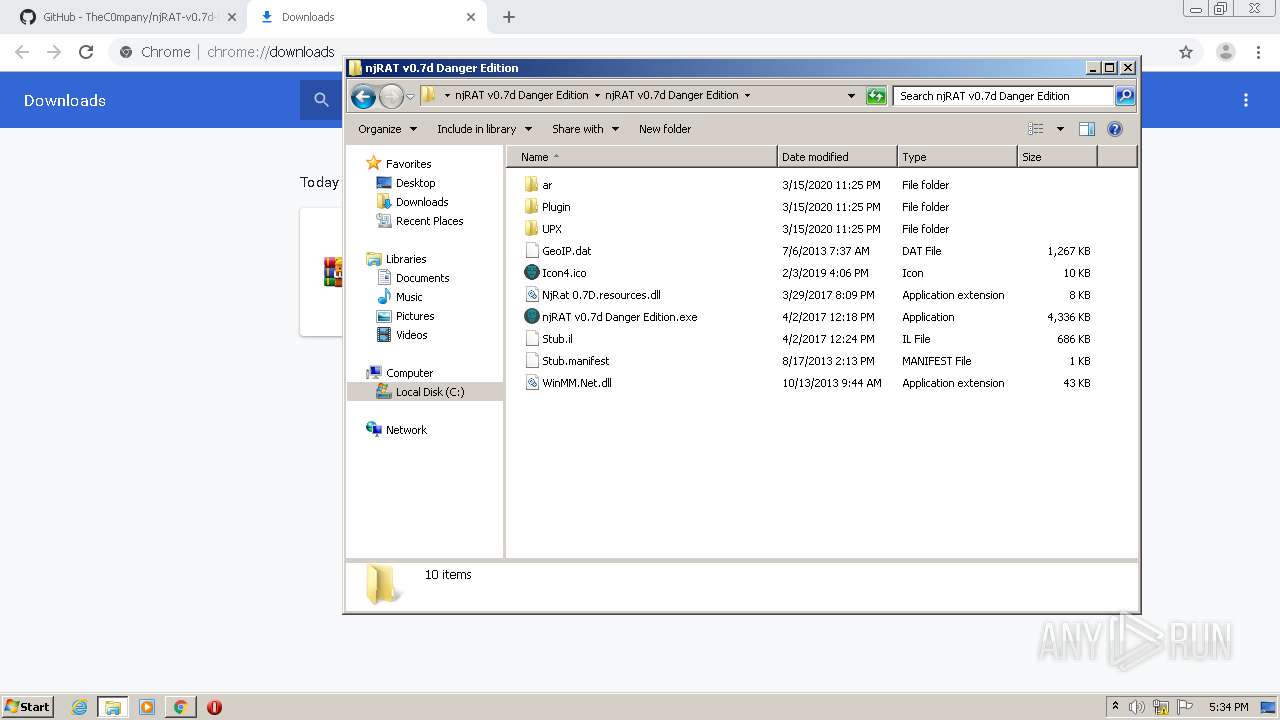This screenshot has width=1280, height=720.
Task: Sort by Type column header
Action: (957, 157)
